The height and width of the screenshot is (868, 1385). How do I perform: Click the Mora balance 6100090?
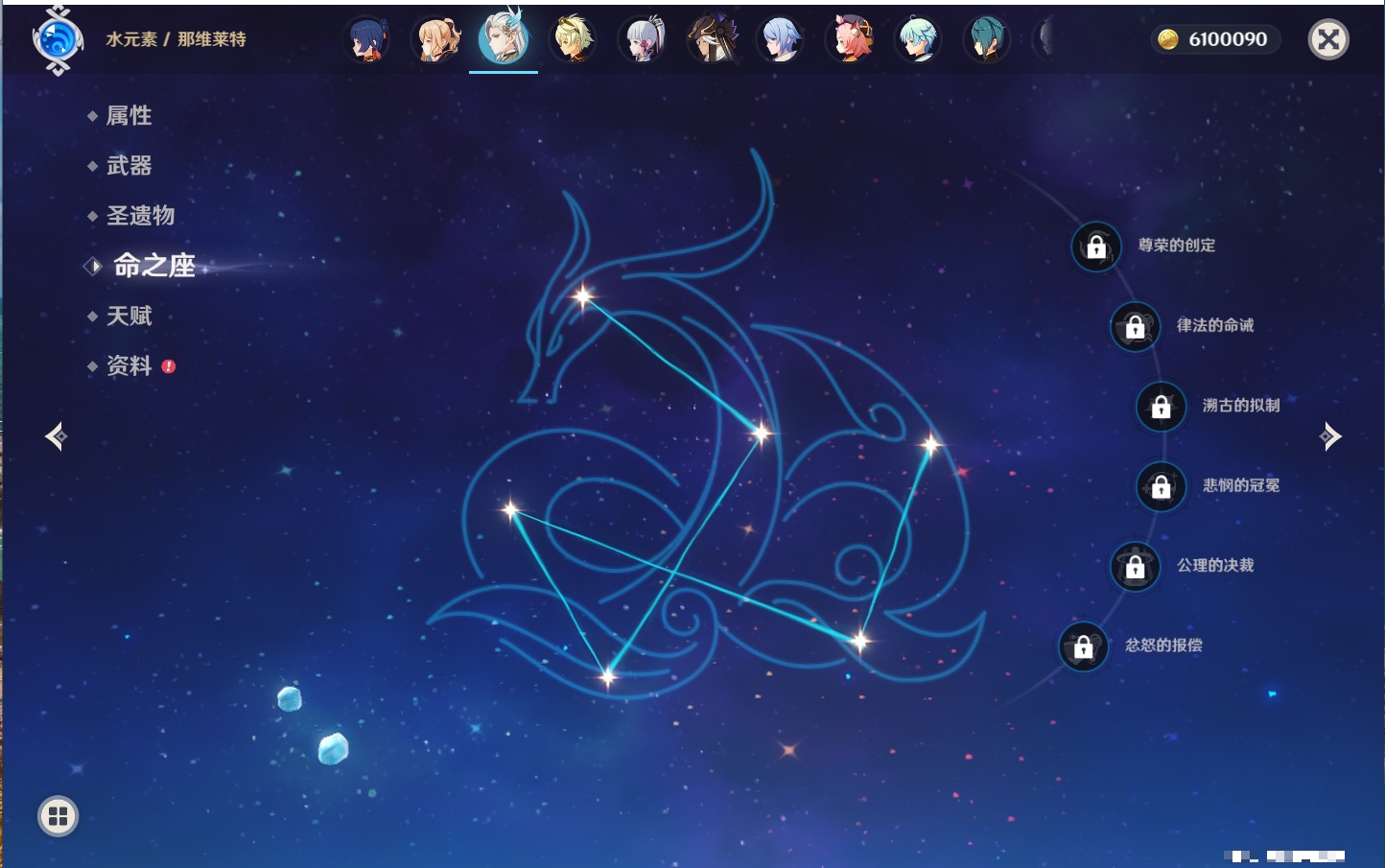1228,39
